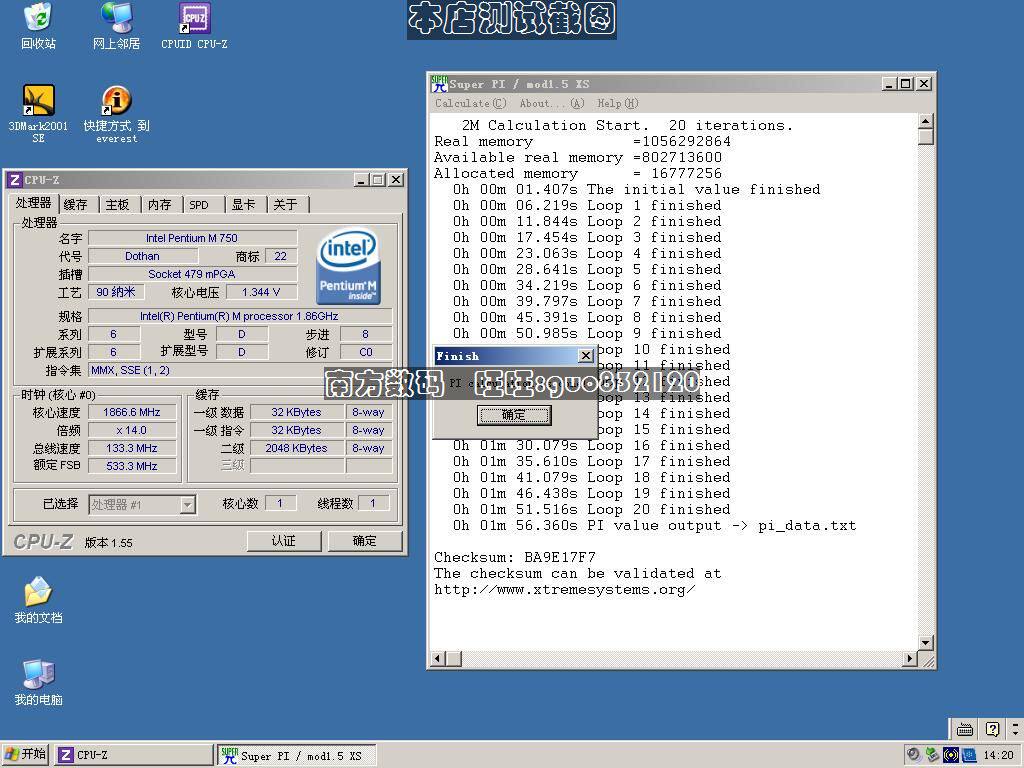Click the CPU-Z title bar Z icon
Screen dimensions: 1024x768
(15, 180)
